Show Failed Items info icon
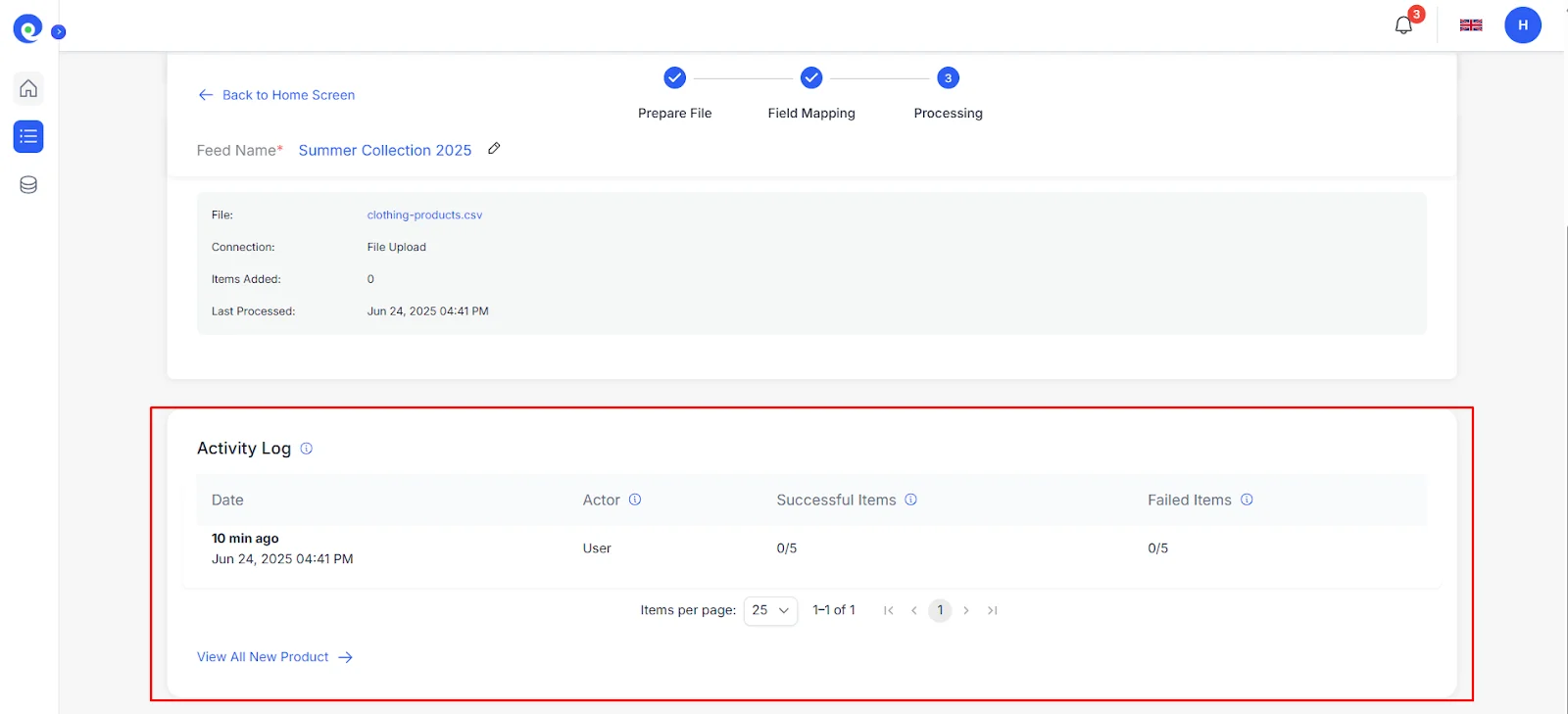This screenshot has height=714, width=1568. (x=1247, y=500)
